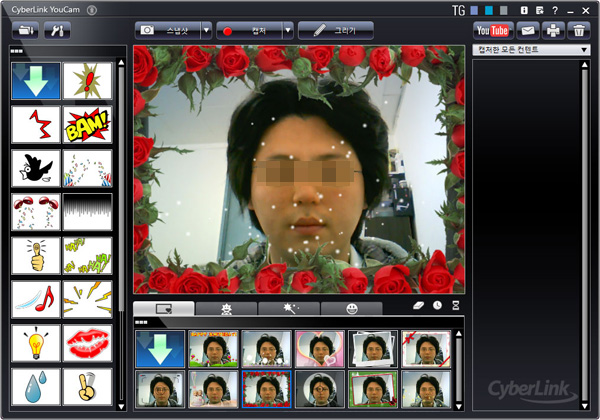Print captured content with printer icon
Image resolution: width=600 pixels, height=420 pixels.
[553, 31]
